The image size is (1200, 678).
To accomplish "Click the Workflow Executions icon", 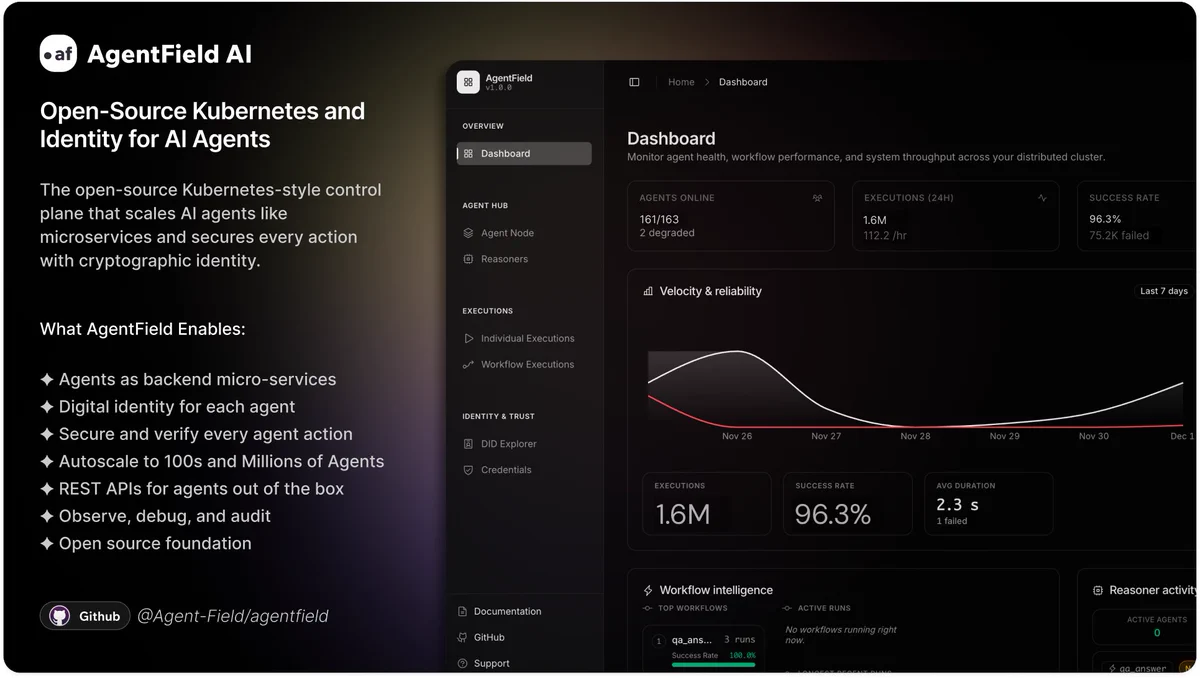I will tap(468, 364).
